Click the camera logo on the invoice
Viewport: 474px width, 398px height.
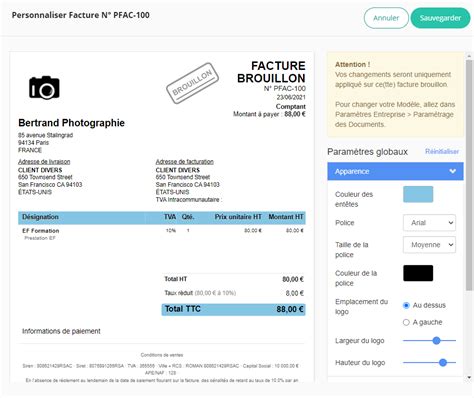click(44, 87)
